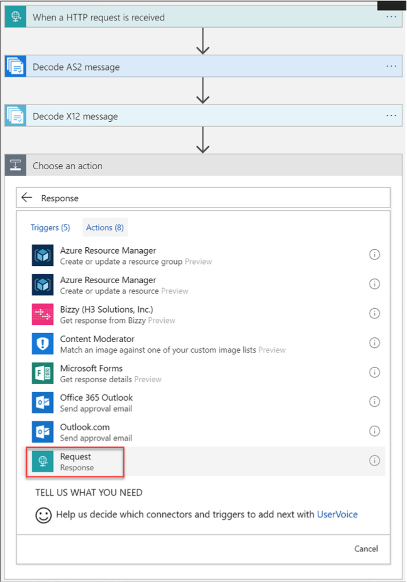407x582 pixels.
Task: Show info for Outlook.com action
Action: tap(374, 431)
